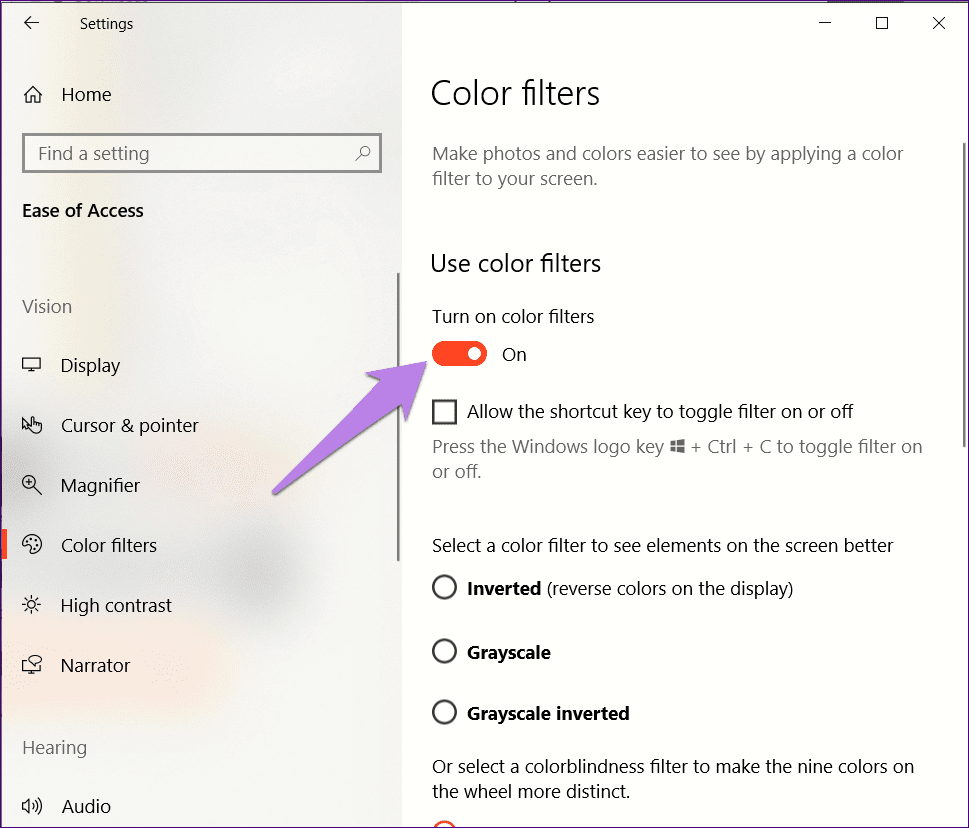The height and width of the screenshot is (828, 969).
Task: Select the Display monitor icon
Action: point(32,365)
